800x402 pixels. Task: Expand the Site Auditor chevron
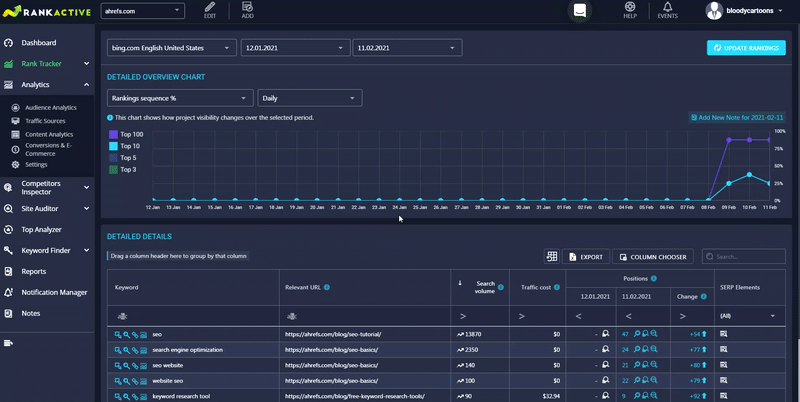click(x=86, y=208)
